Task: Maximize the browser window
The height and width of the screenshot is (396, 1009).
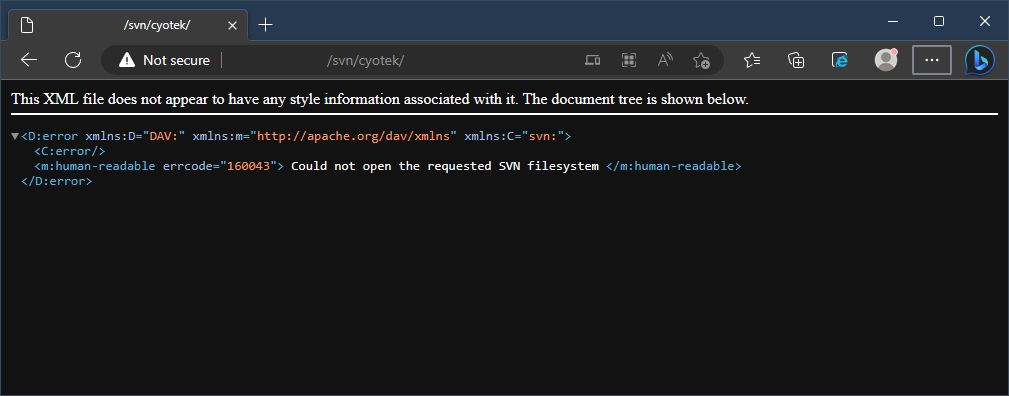Action: pos(938,21)
